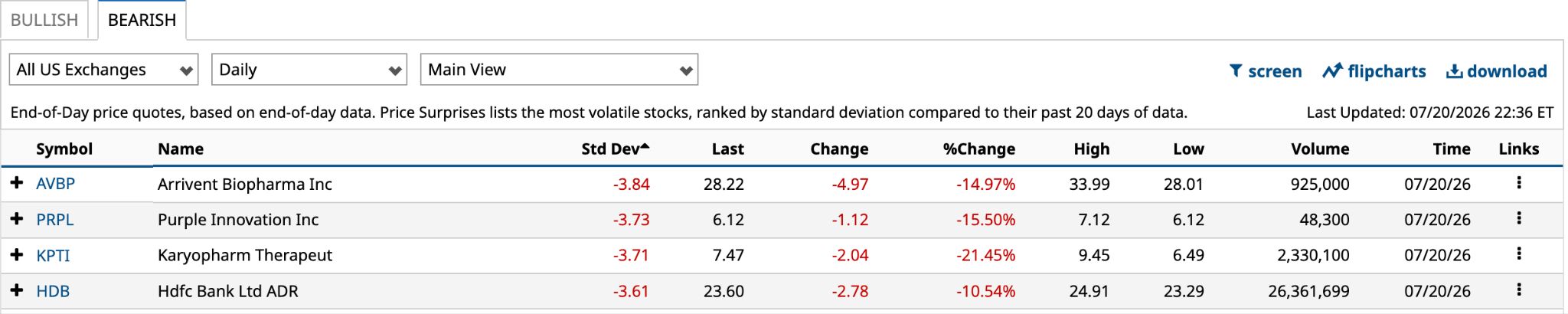
Task: Expand the AVBP row with plus icon
Action: pos(17,183)
